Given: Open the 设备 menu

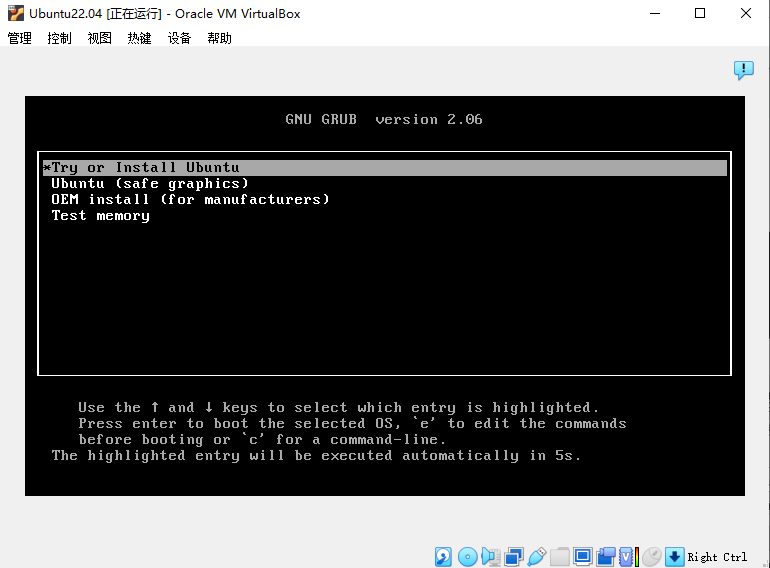Looking at the screenshot, I should pos(180,38).
